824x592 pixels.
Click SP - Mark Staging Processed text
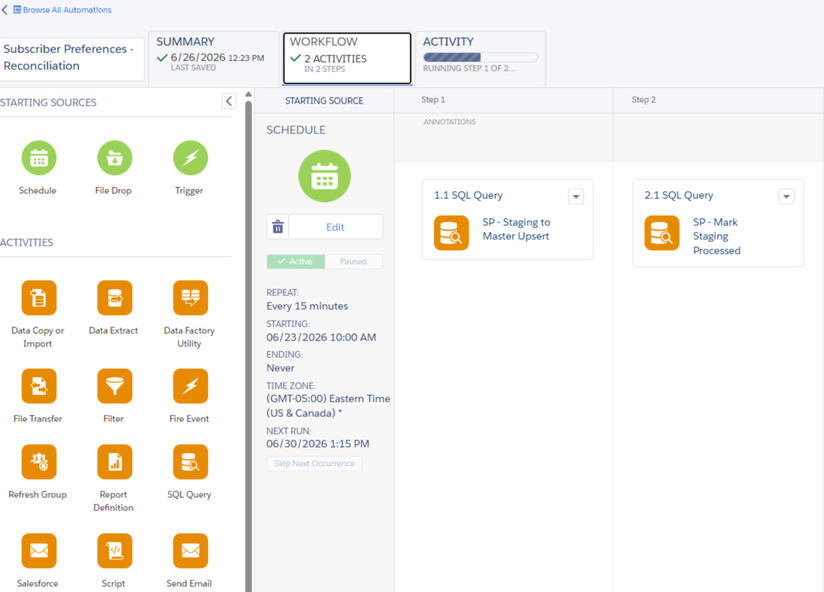pos(717,236)
